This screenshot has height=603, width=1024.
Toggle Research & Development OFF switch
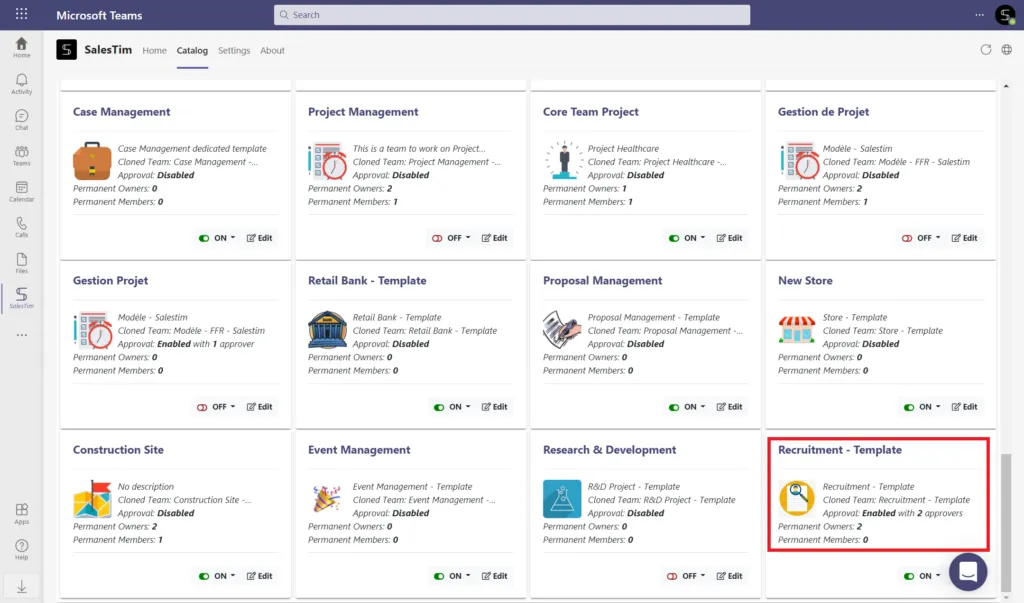coord(672,576)
